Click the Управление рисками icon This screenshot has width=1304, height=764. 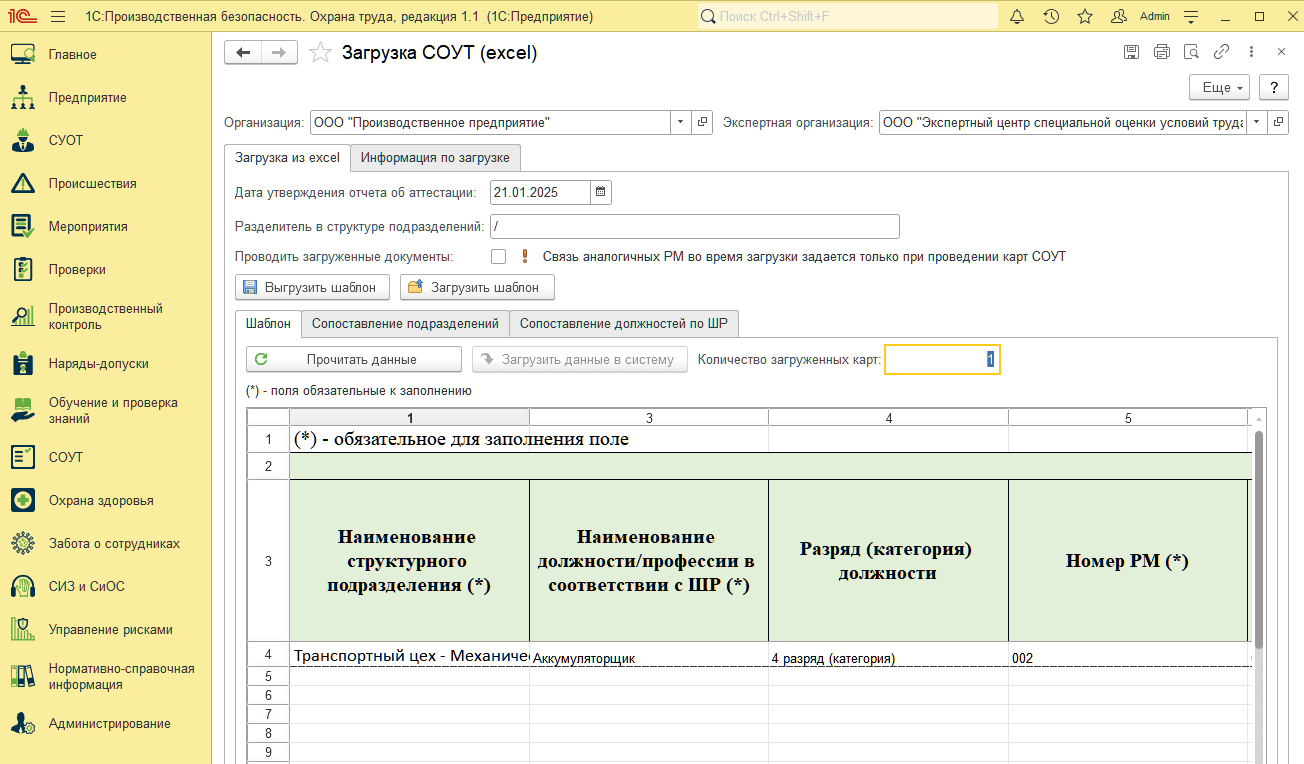(x=23, y=629)
